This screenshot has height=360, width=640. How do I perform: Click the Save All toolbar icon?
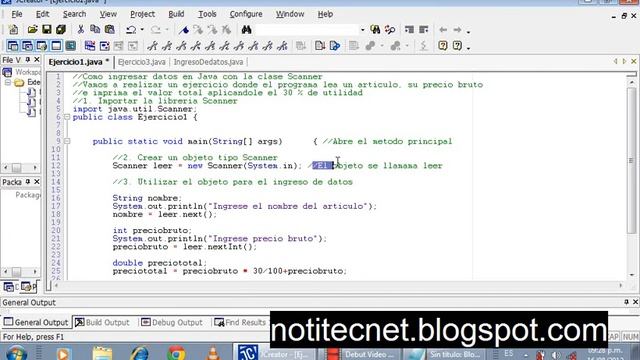(61, 29)
